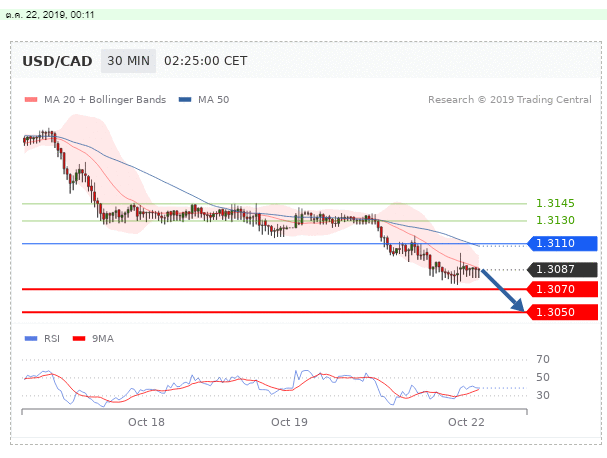Click the RSI 50 axis value
Image resolution: width=607 pixels, height=458 pixels.
(543, 377)
